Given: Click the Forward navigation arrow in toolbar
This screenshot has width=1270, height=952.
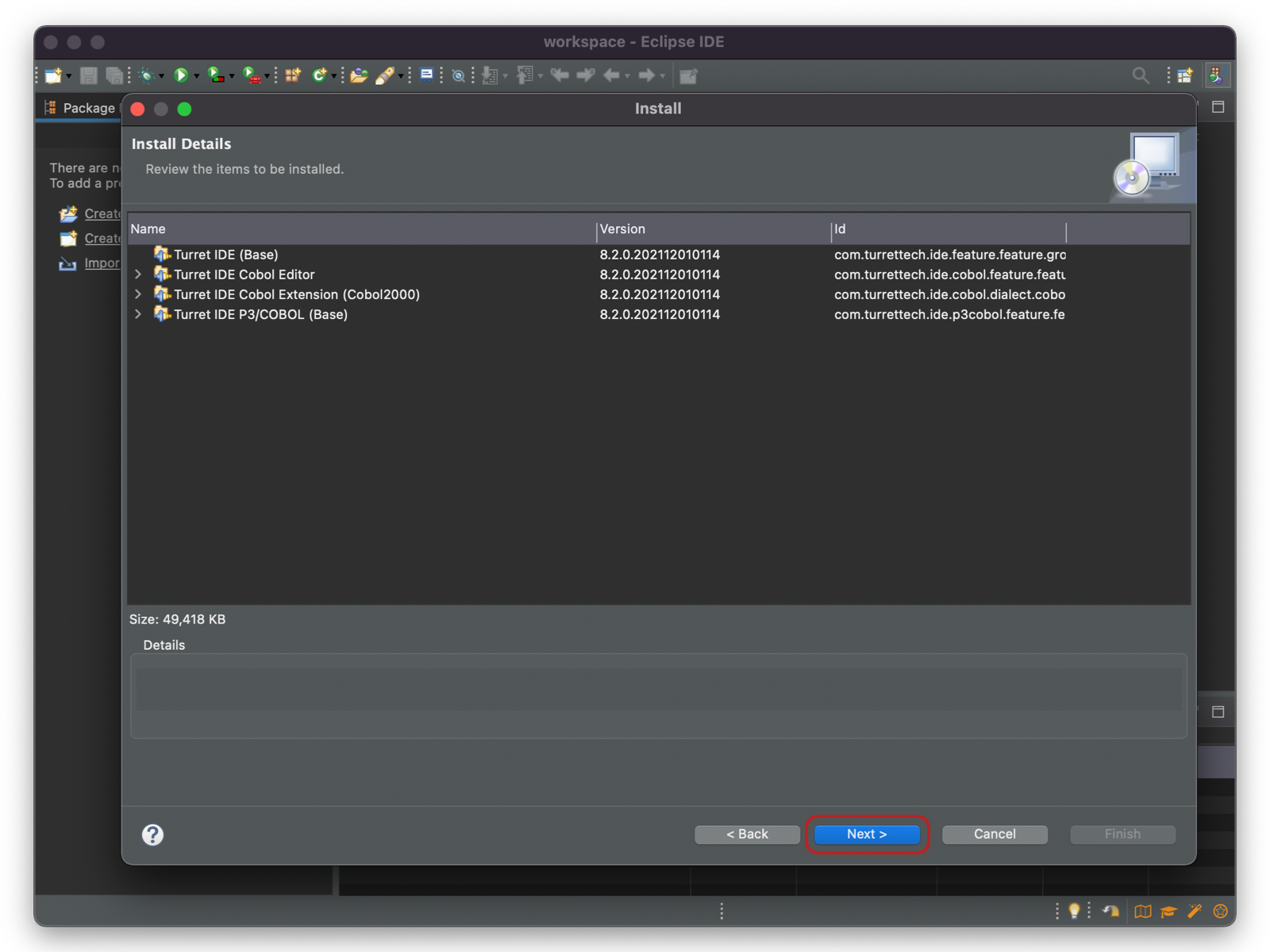Looking at the screenshot, I should pyautogui.click(x=646, y=75).
